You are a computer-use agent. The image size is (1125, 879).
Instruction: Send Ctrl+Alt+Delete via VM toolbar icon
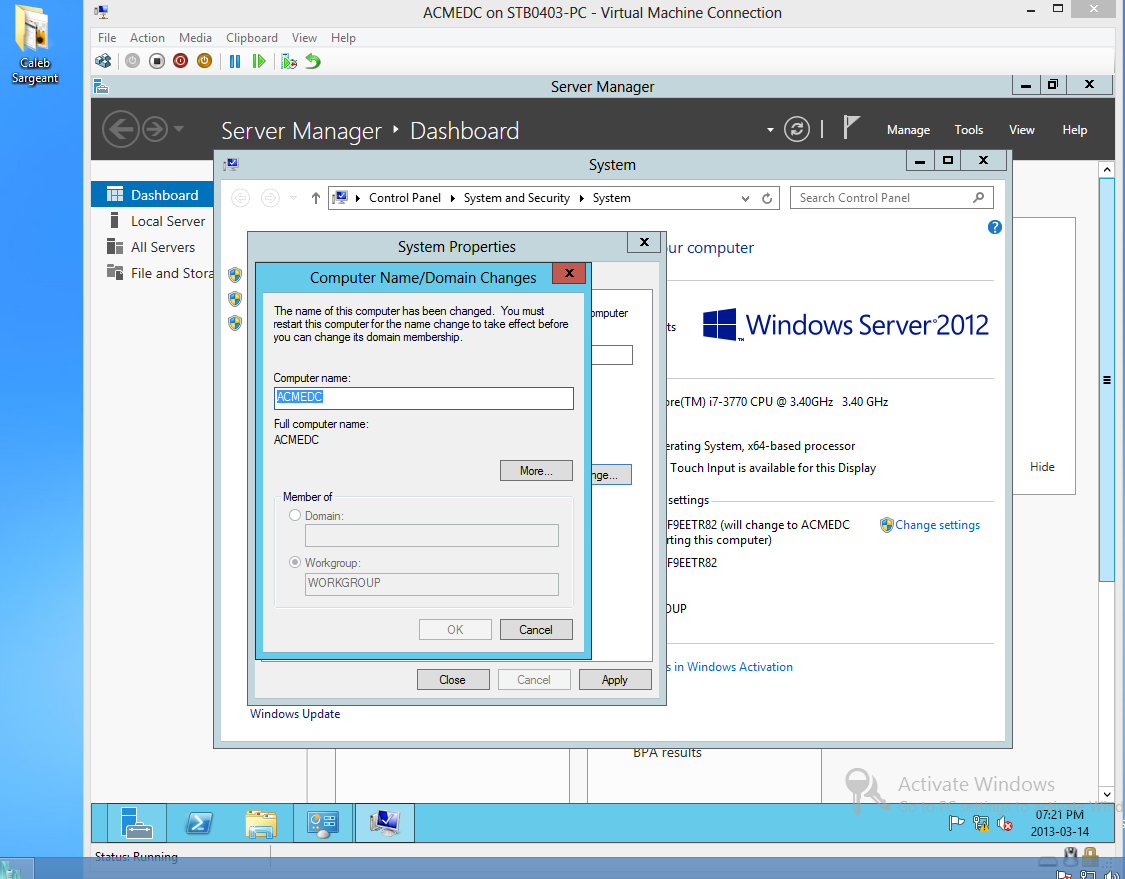coord(103,61)
